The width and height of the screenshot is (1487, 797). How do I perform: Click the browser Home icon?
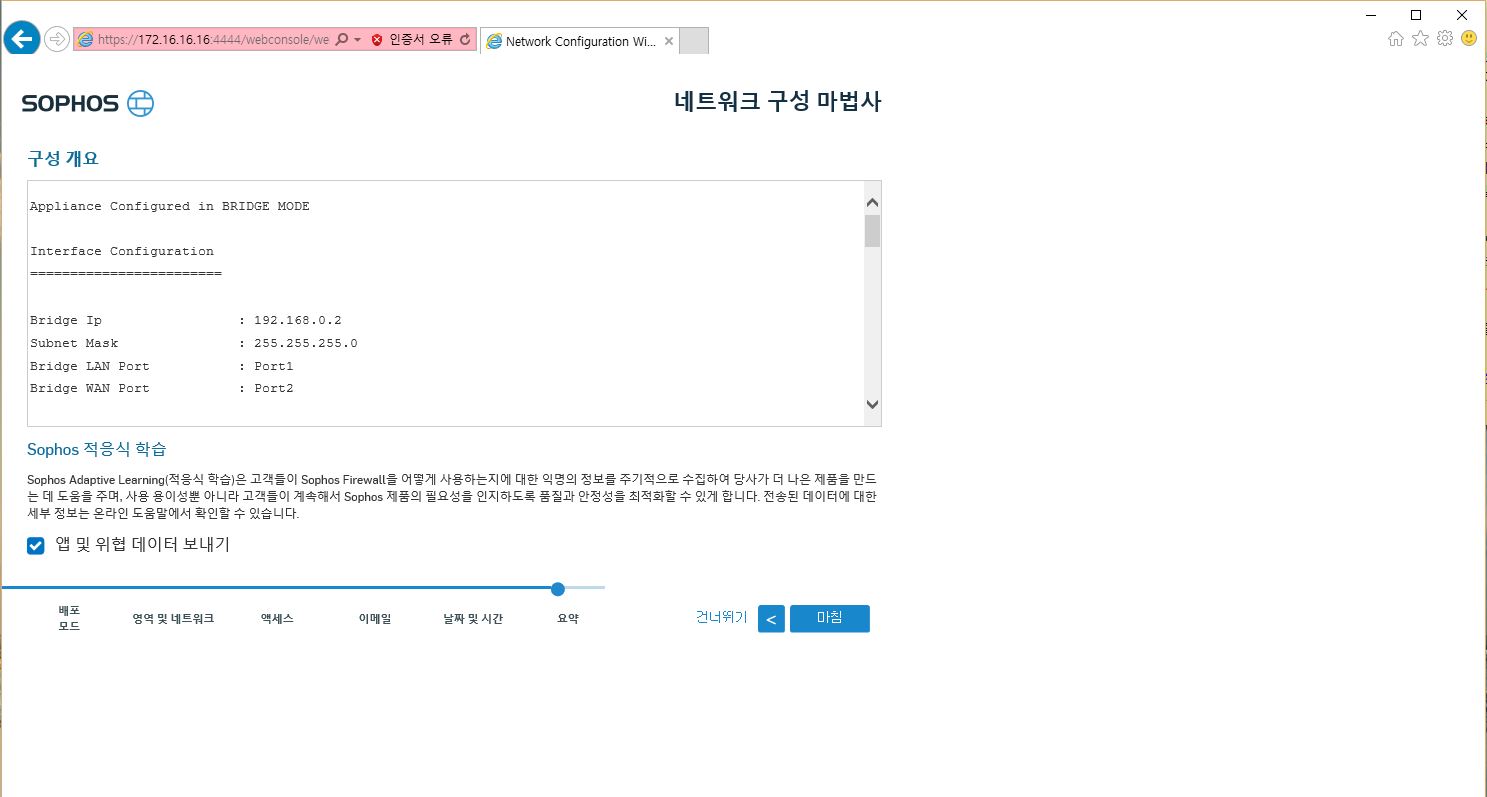click(1396, 38)
